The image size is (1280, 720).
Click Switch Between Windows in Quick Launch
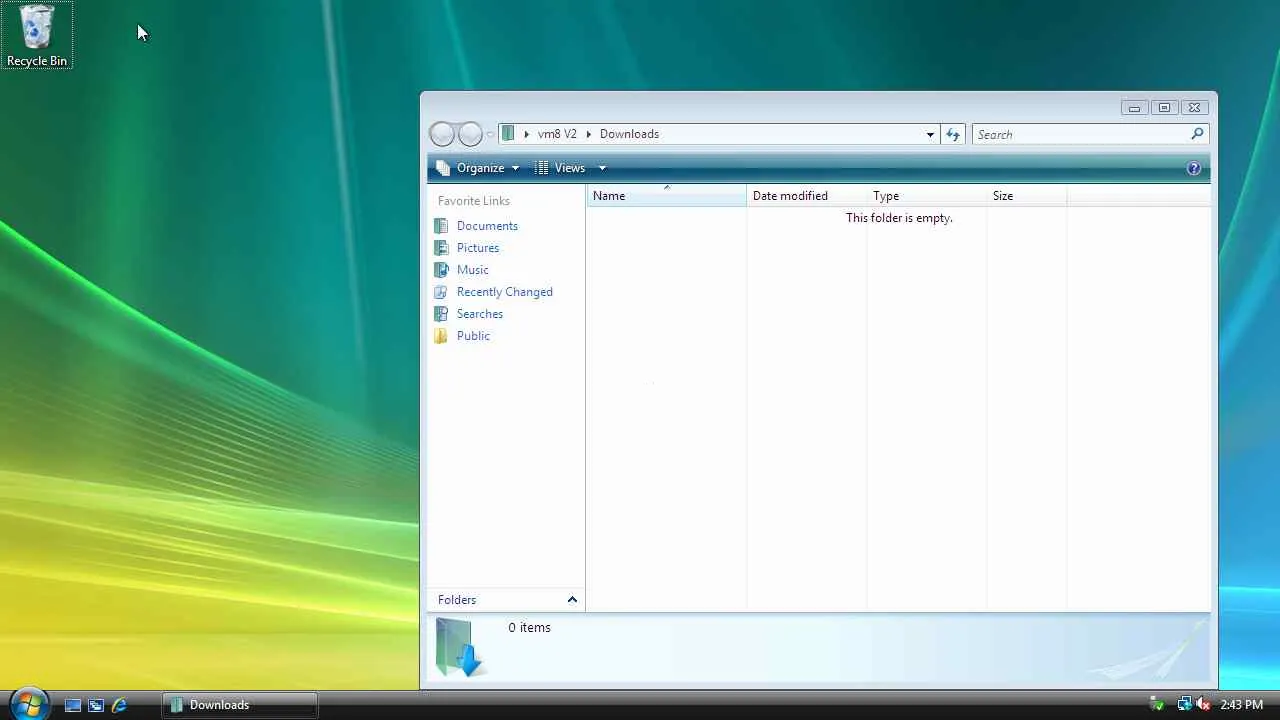[x=96, y=705]
